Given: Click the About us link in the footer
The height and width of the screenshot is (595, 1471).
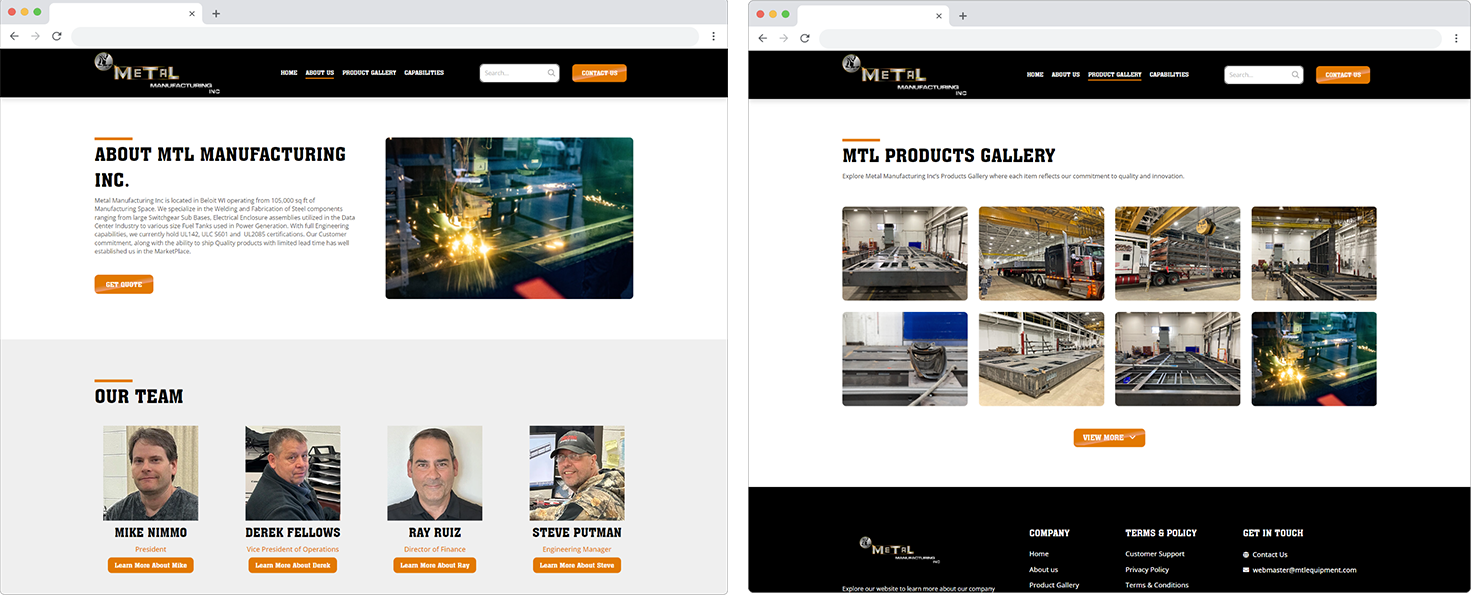Looking at the screenshot, I should coord(1043,570).
